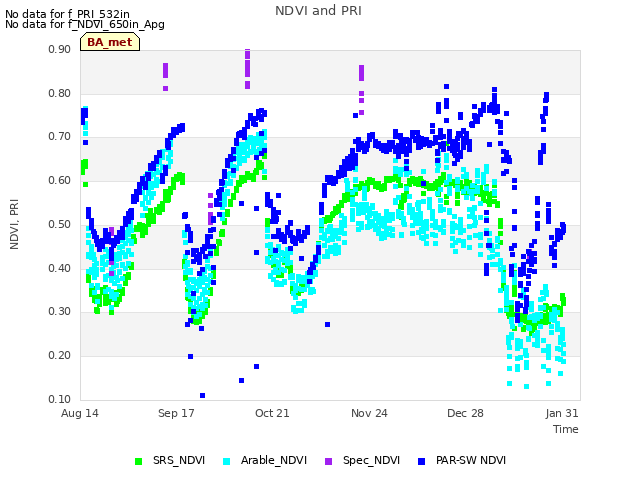Click the cyan Arable_NDVI legend swatch
This screenshot has width=640, height=480.
(x=227, y=461)
